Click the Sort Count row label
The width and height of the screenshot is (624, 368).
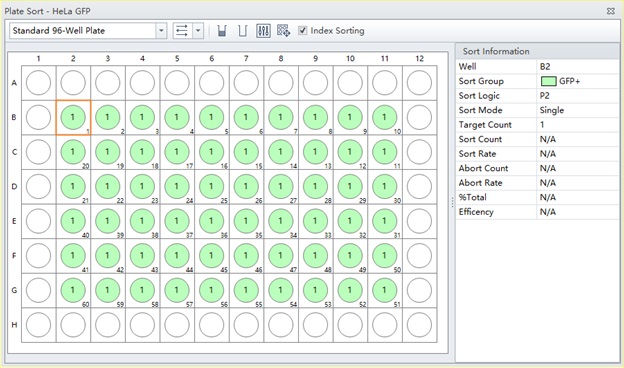480,139
